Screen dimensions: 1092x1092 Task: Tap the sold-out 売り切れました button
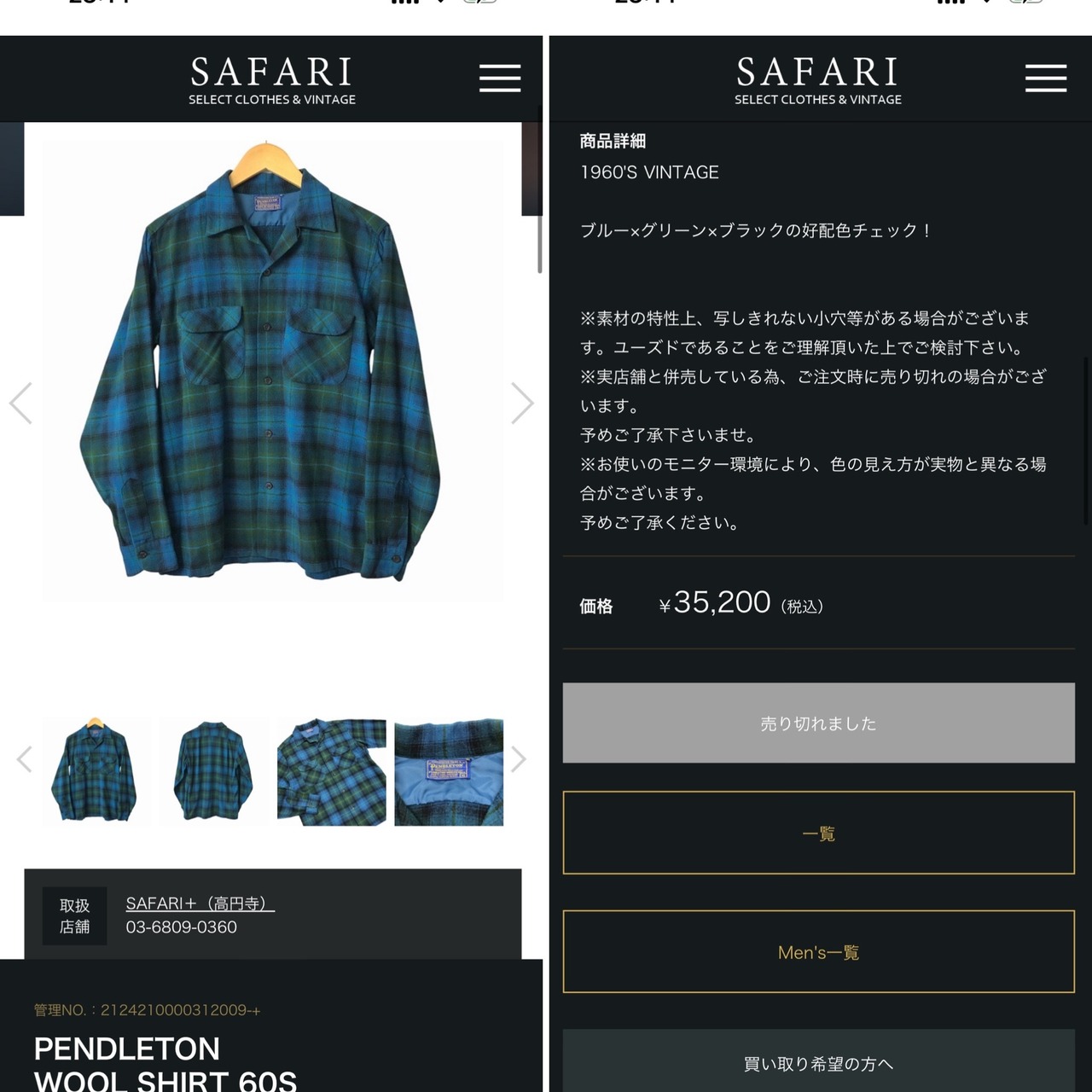[818, 723]
